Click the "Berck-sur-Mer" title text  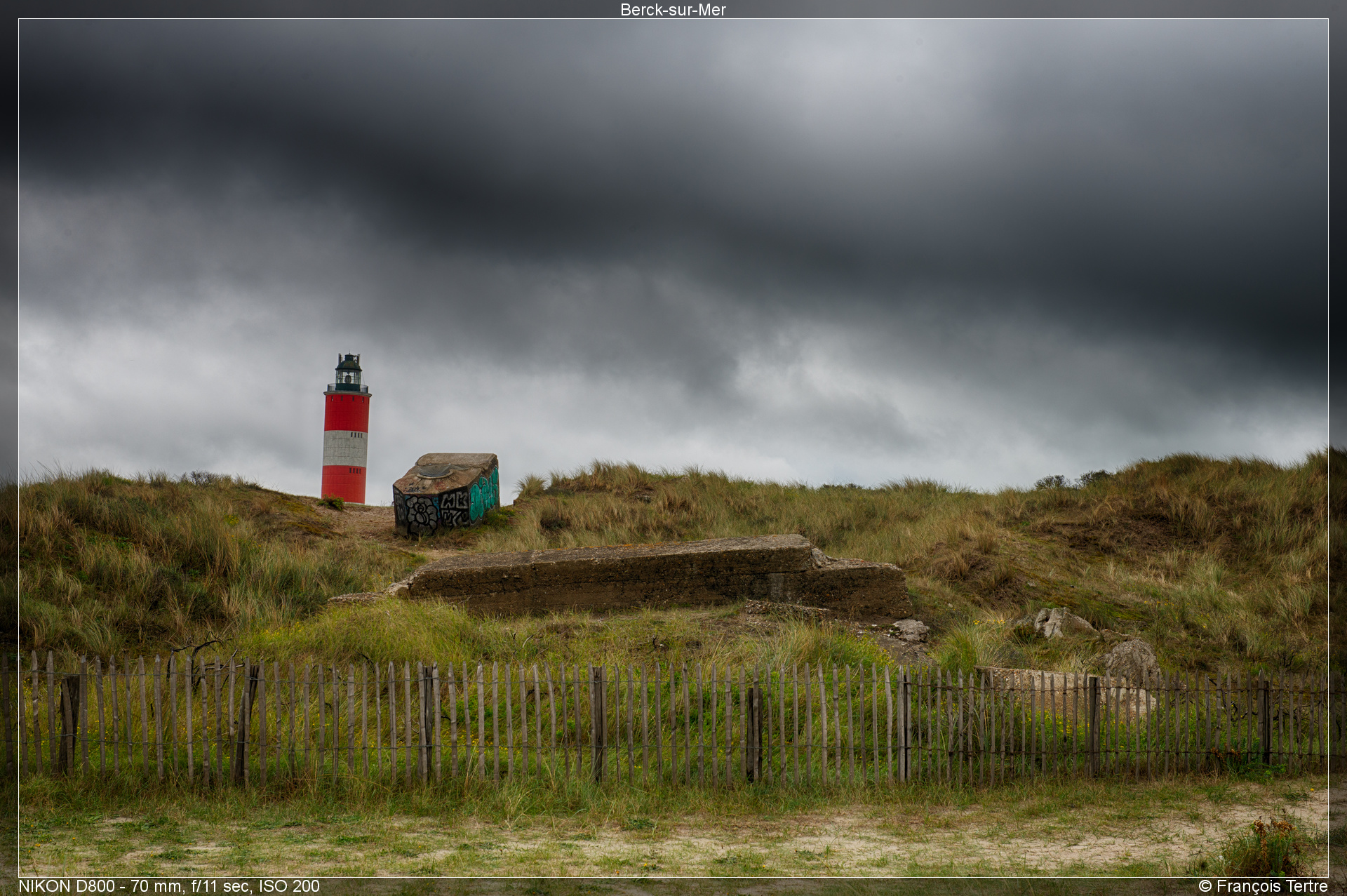coord(673,10)
